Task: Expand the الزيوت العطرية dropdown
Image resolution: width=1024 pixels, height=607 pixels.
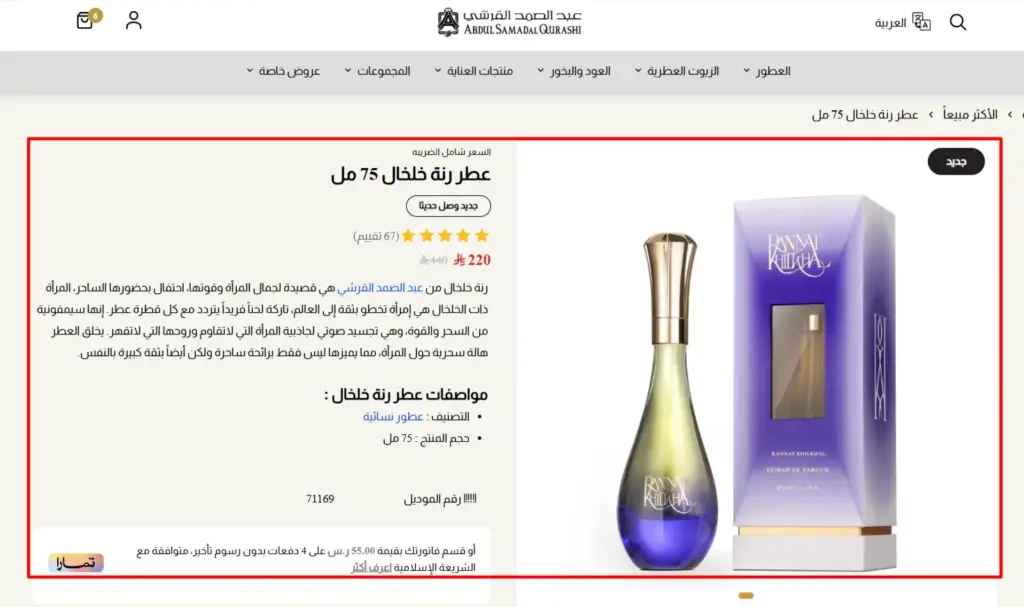Action: pyautogui.click(x=677, y=71)
